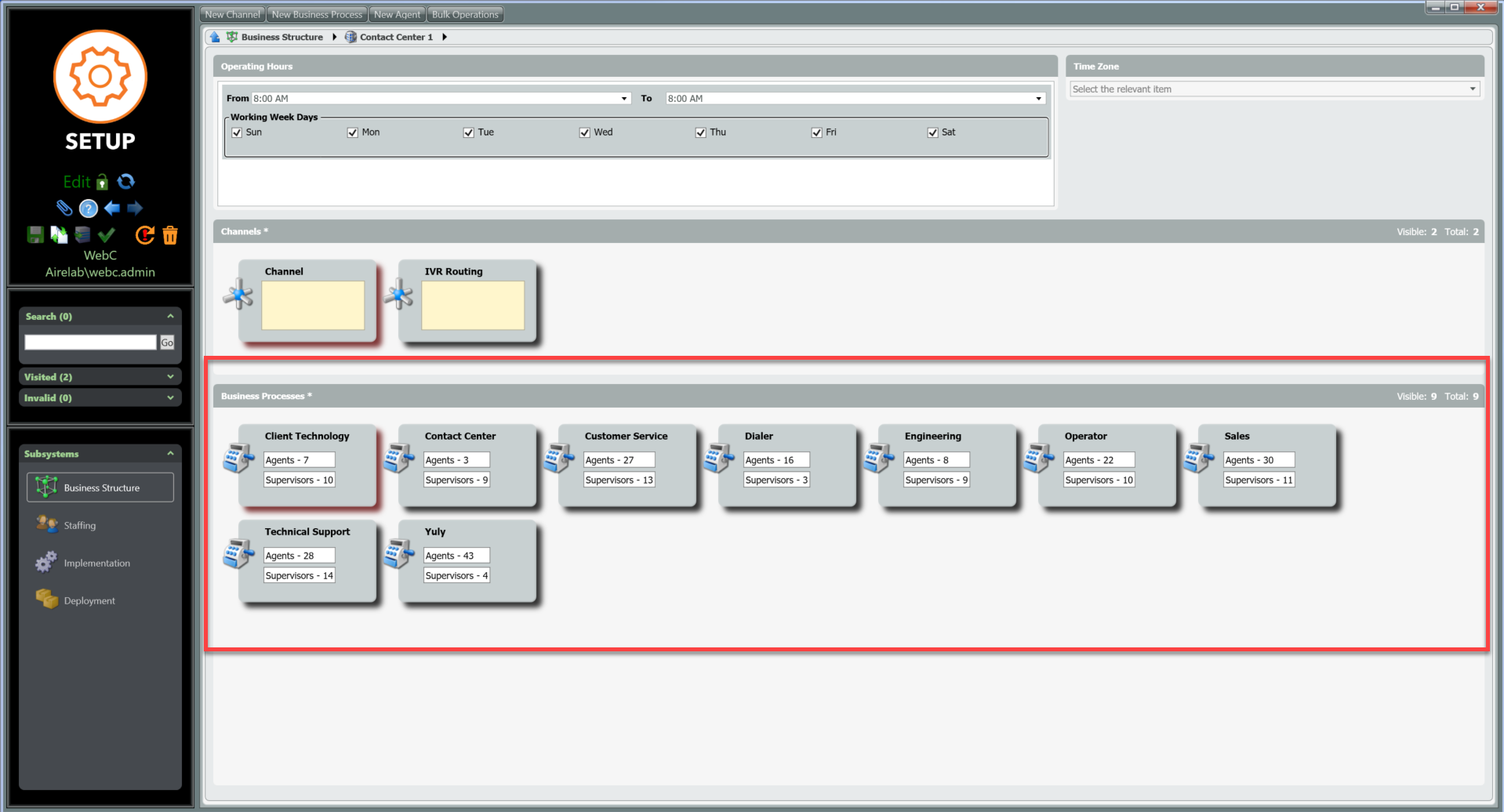Uncheck the Sun working day checkbox

click(237, 132)
